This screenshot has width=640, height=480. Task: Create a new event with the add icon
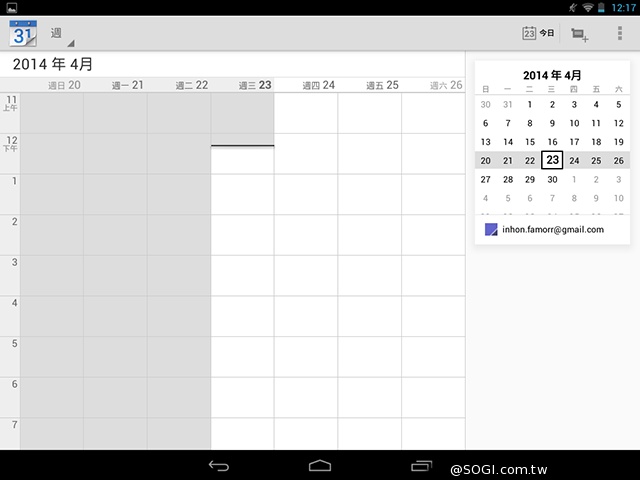point(580,34)
